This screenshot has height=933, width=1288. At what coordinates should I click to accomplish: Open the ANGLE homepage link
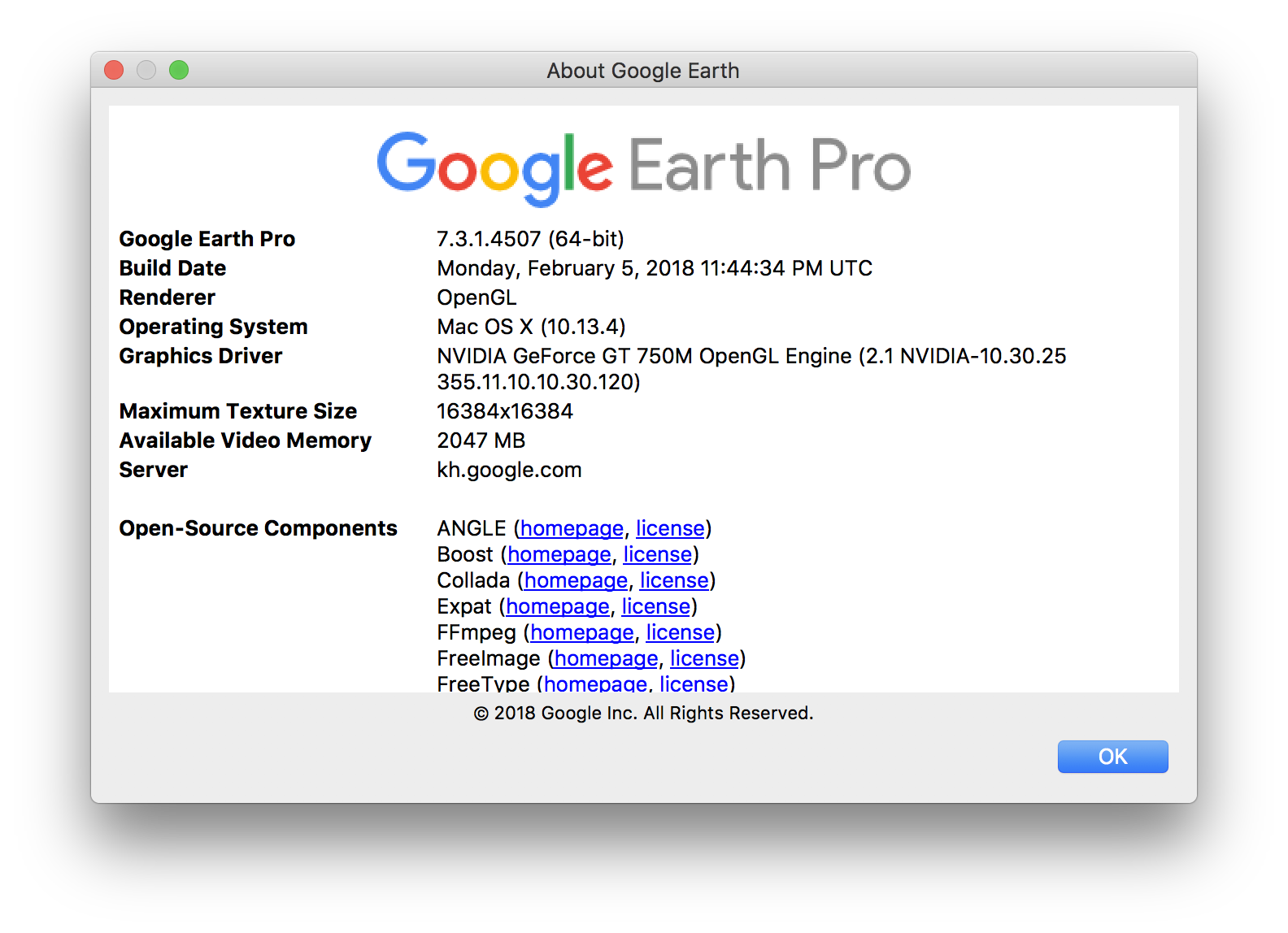[x=572, y=529]
